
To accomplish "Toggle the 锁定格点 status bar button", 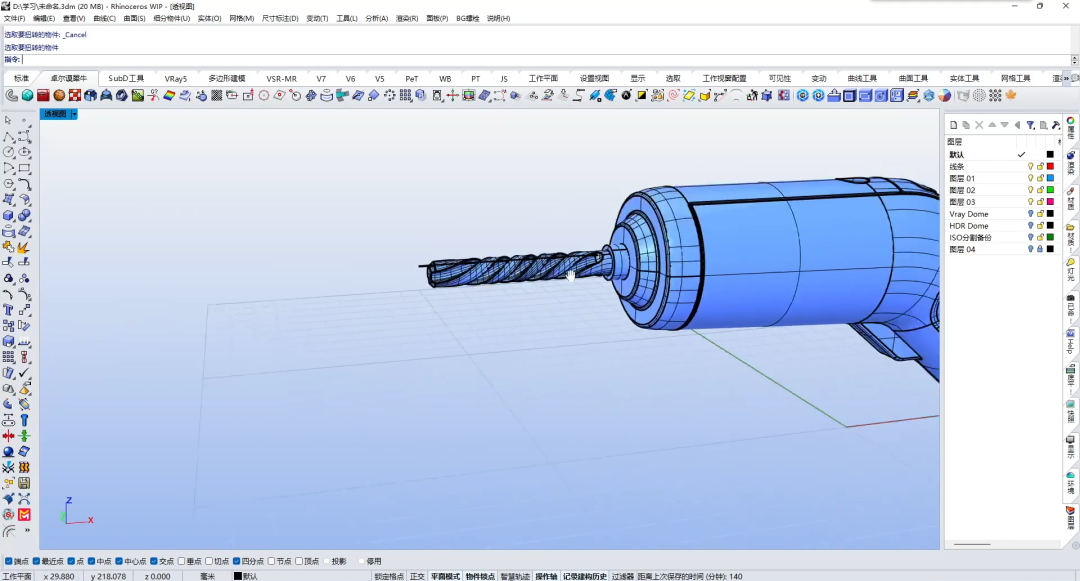I will 389,576.
